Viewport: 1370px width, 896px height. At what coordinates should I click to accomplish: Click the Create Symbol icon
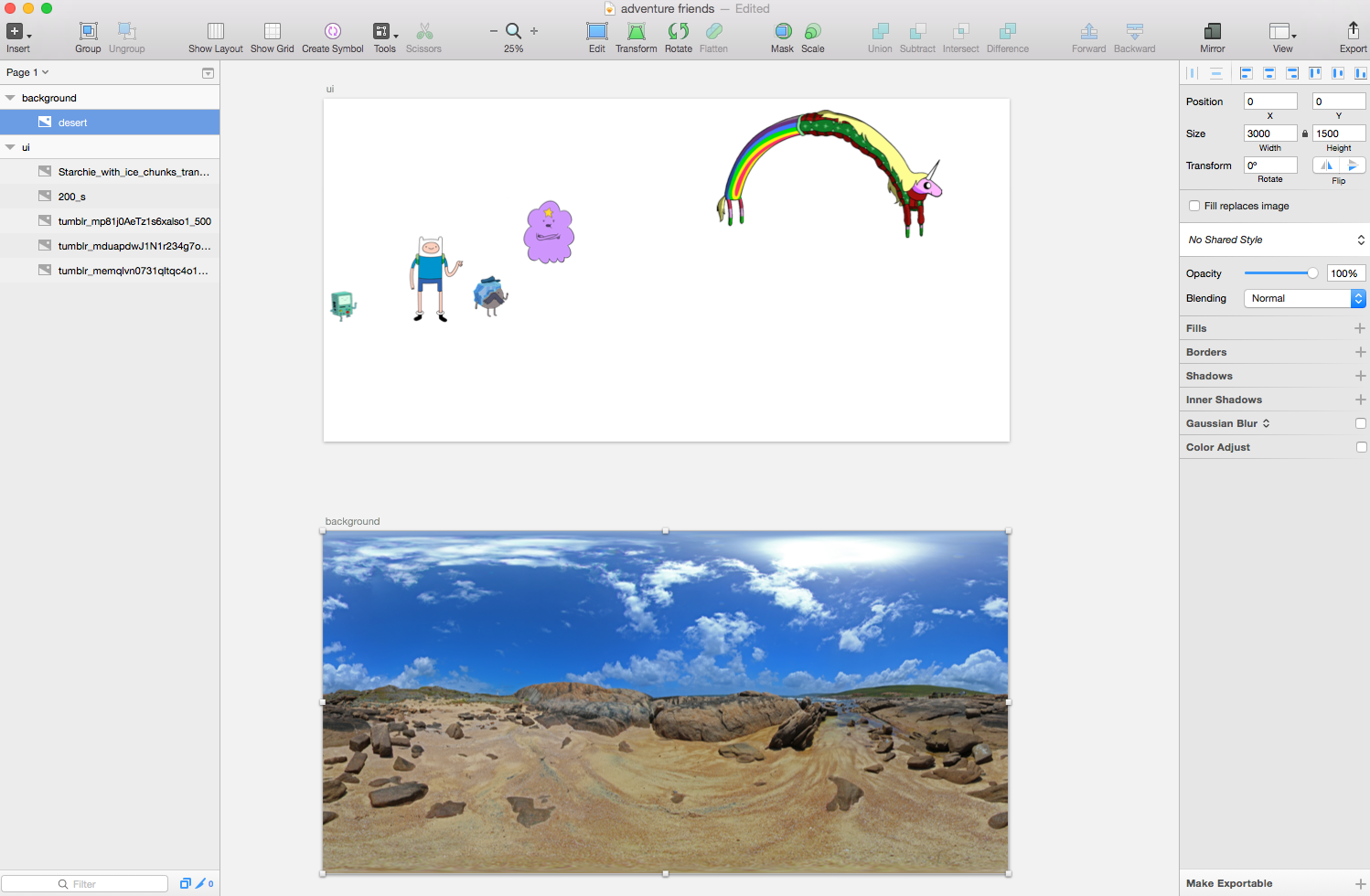point(333,31)
